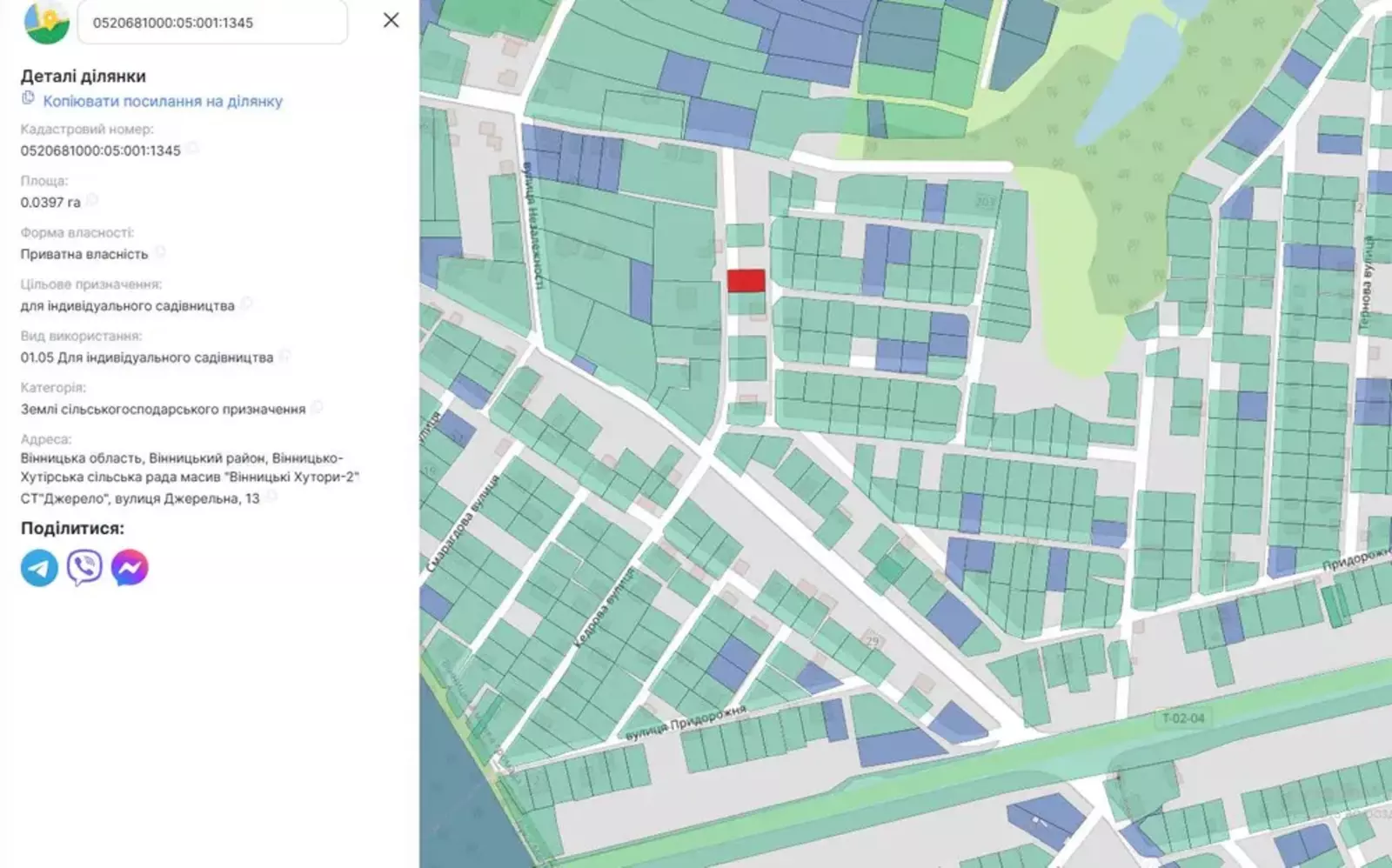Viewport: 1392px width, 868px height.
Task: Click 'Кедрова вулиця' street label on map
Action: (604, 608)
